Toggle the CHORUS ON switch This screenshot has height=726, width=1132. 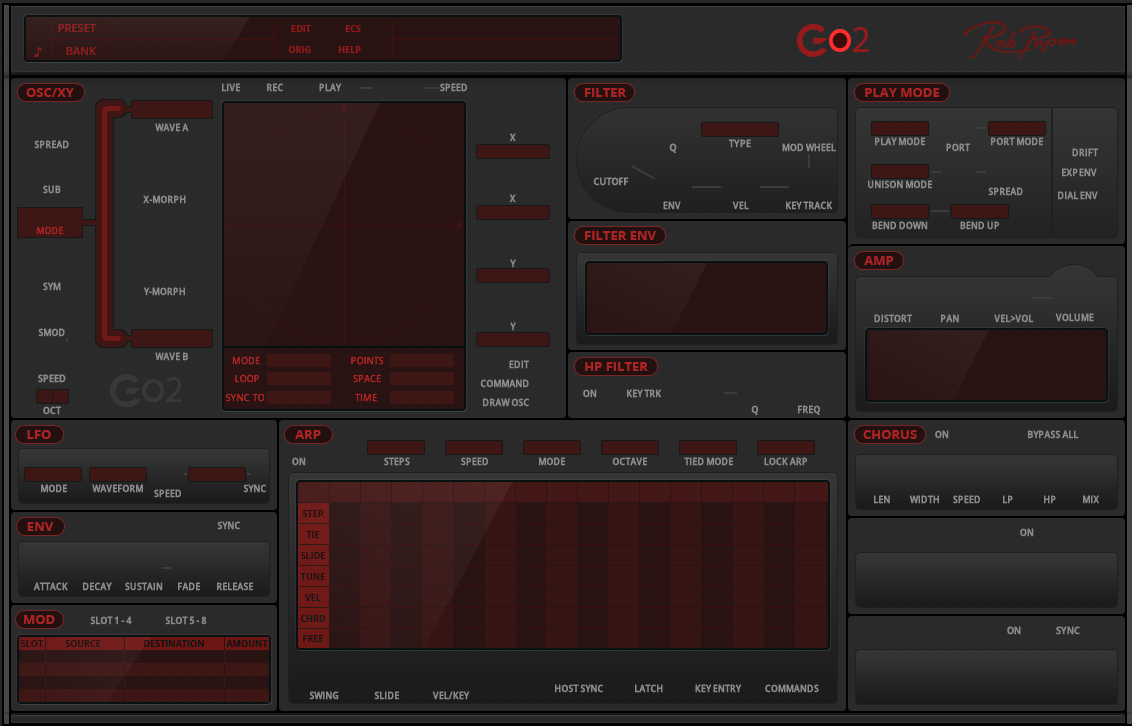pos(941,434)
